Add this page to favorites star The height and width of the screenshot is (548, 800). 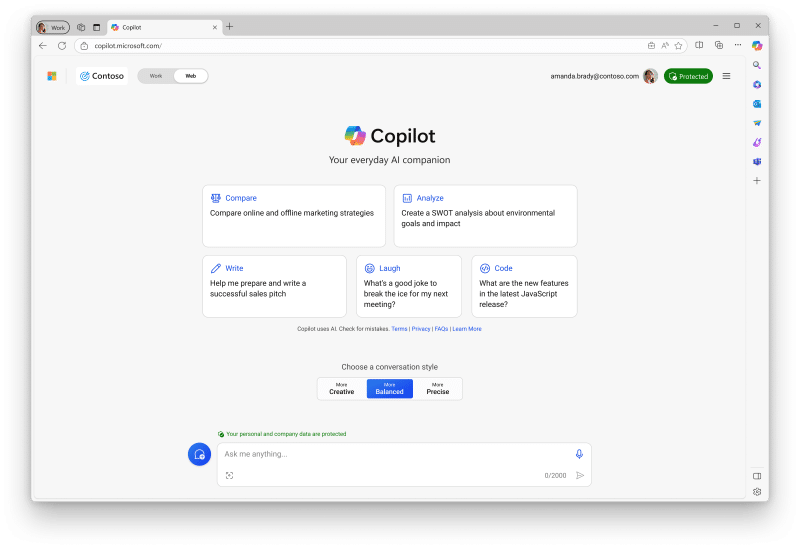point(678,46)
